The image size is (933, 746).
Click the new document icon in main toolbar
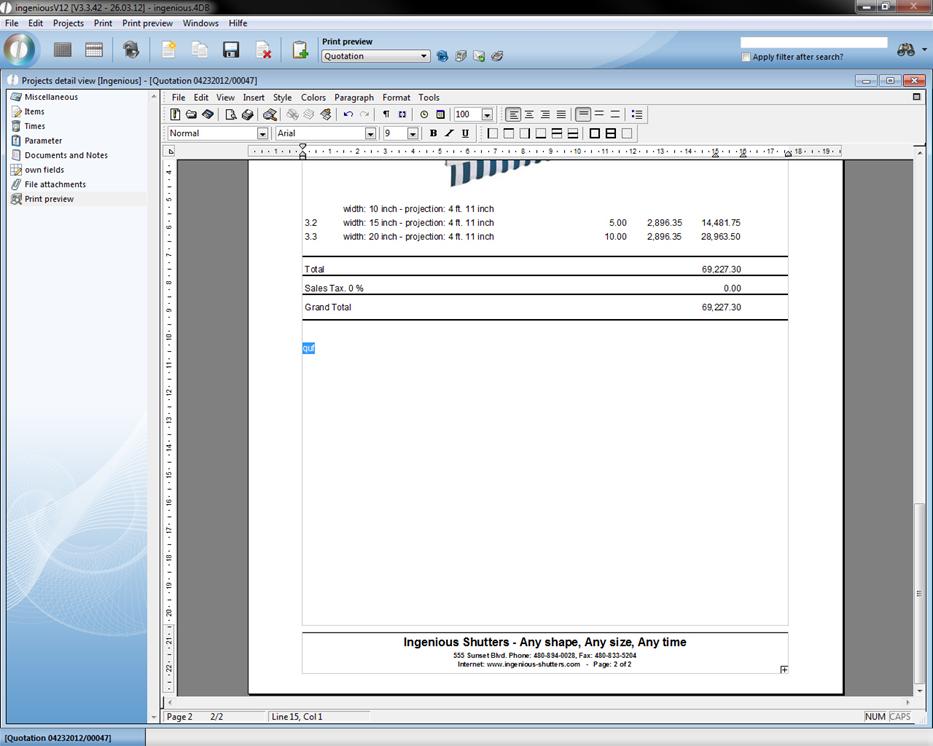(x=169, y=50)
